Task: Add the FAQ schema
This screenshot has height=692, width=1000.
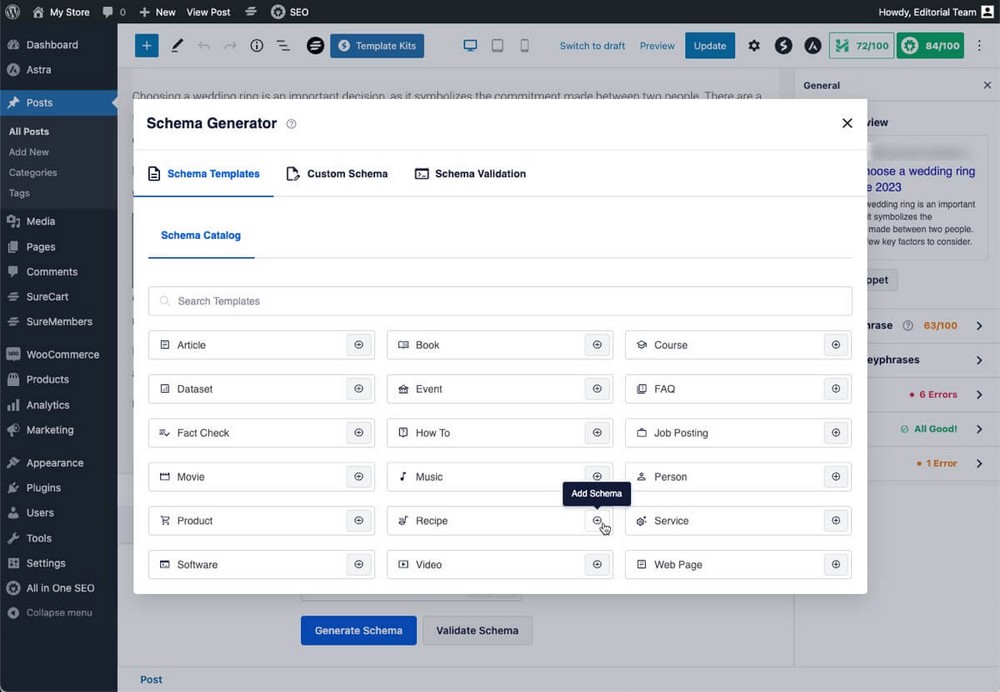Action: pos(835,389)
